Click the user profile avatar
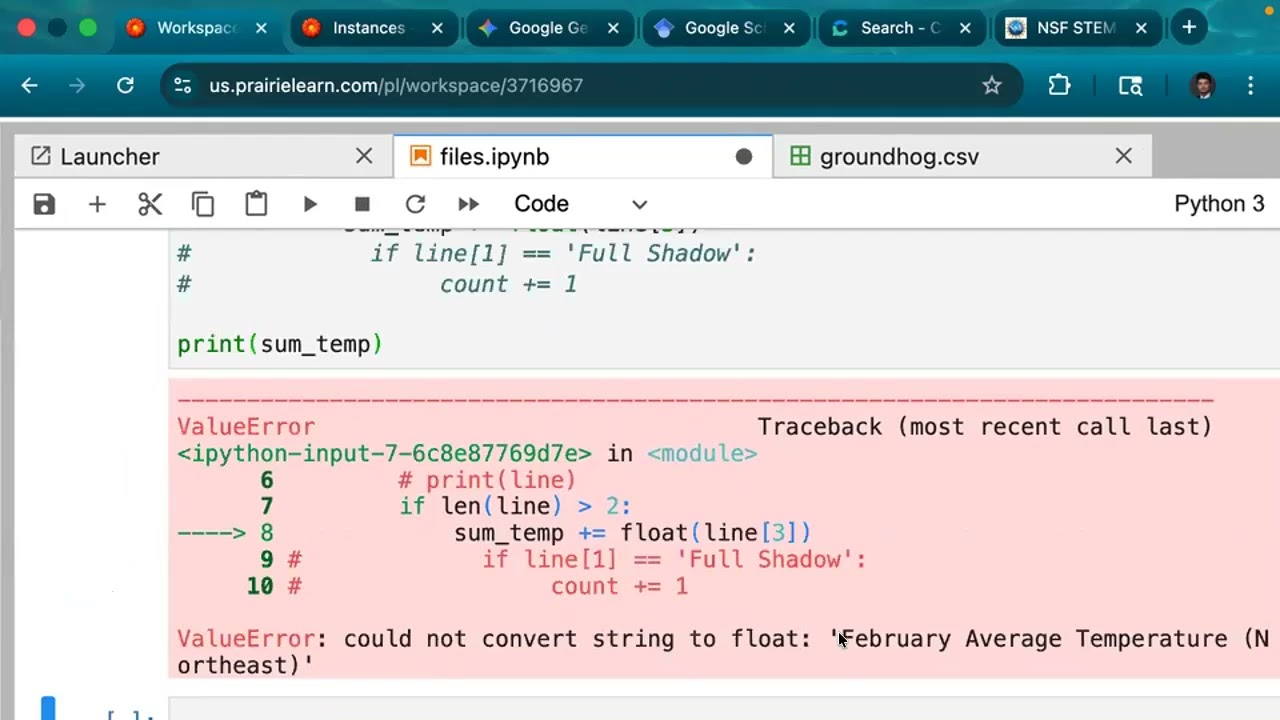This screenshot has height=720, width=1280. click(x=1203, y=86)
